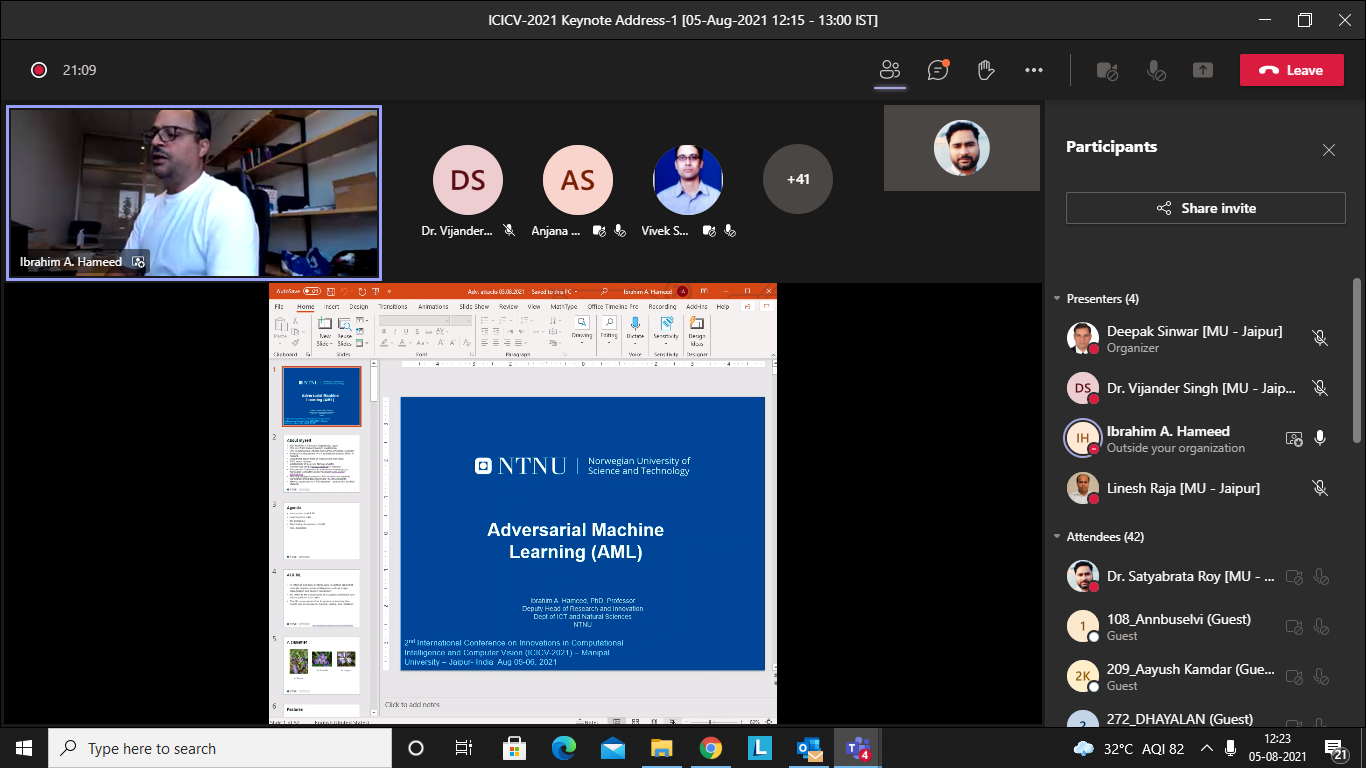This screenshot has width=1366, height=768.
Task: Open the conversation chat icon
Action: tap(937, 70)
